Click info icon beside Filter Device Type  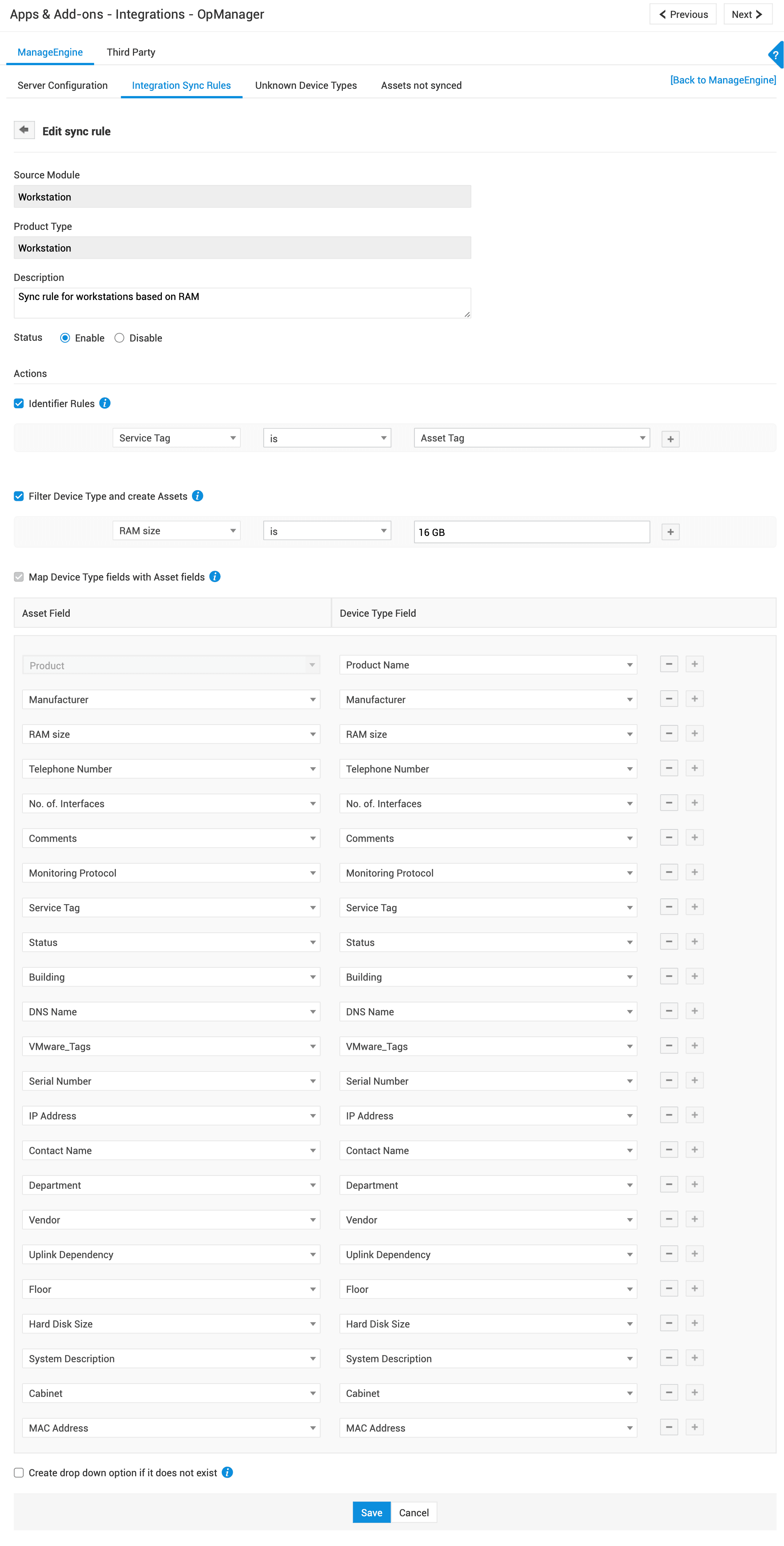197,496
